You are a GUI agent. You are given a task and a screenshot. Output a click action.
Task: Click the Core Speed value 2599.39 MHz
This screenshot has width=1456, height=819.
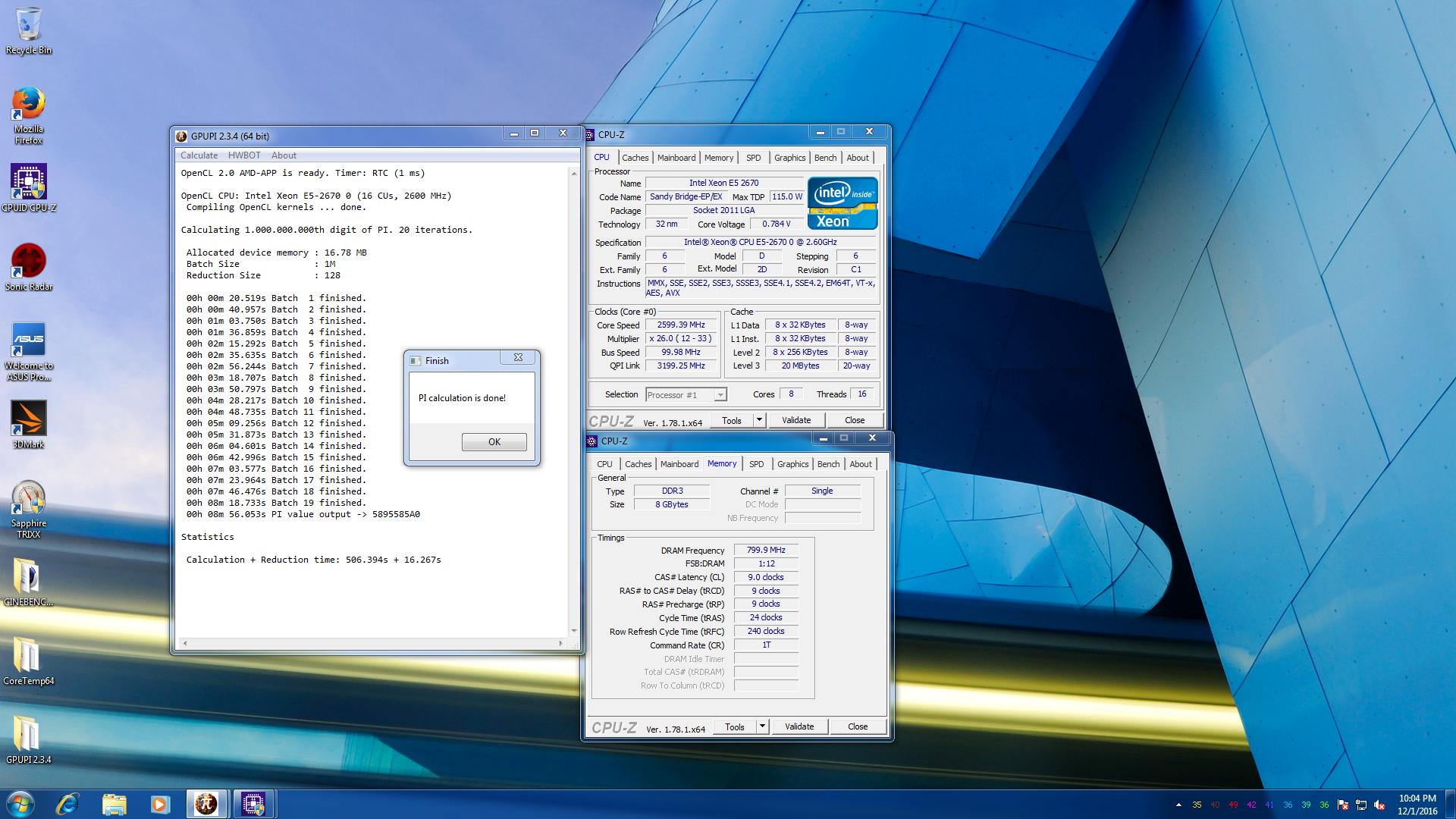click(x=681, y=325)
